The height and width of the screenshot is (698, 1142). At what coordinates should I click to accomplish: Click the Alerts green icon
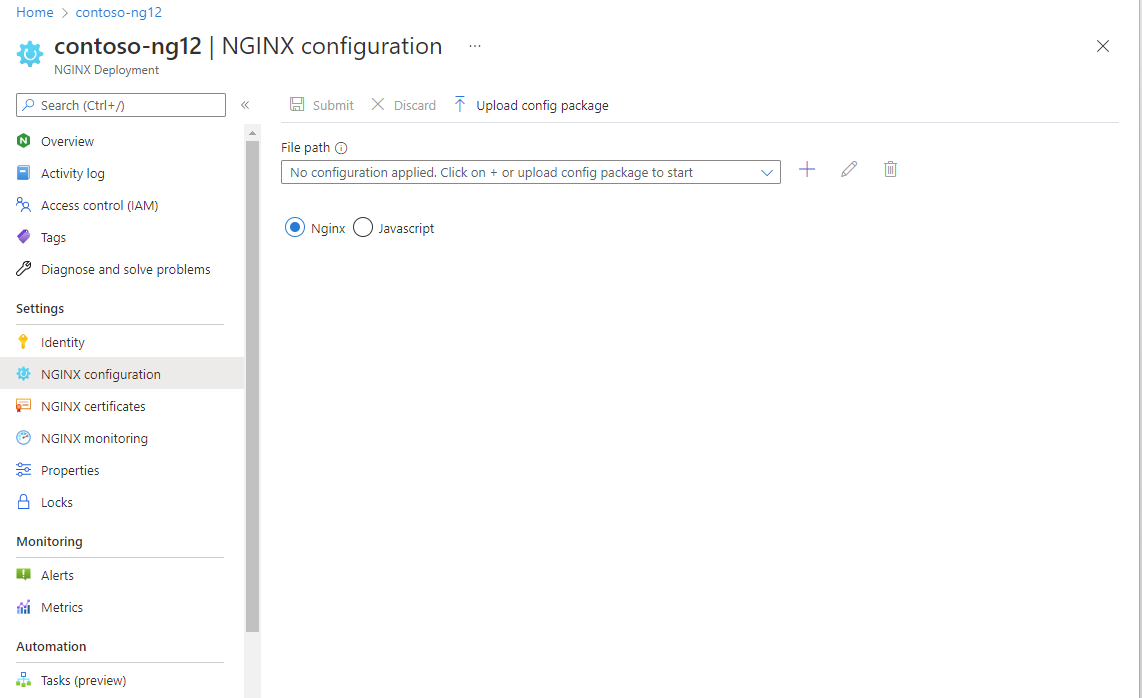tap(23, 575)
